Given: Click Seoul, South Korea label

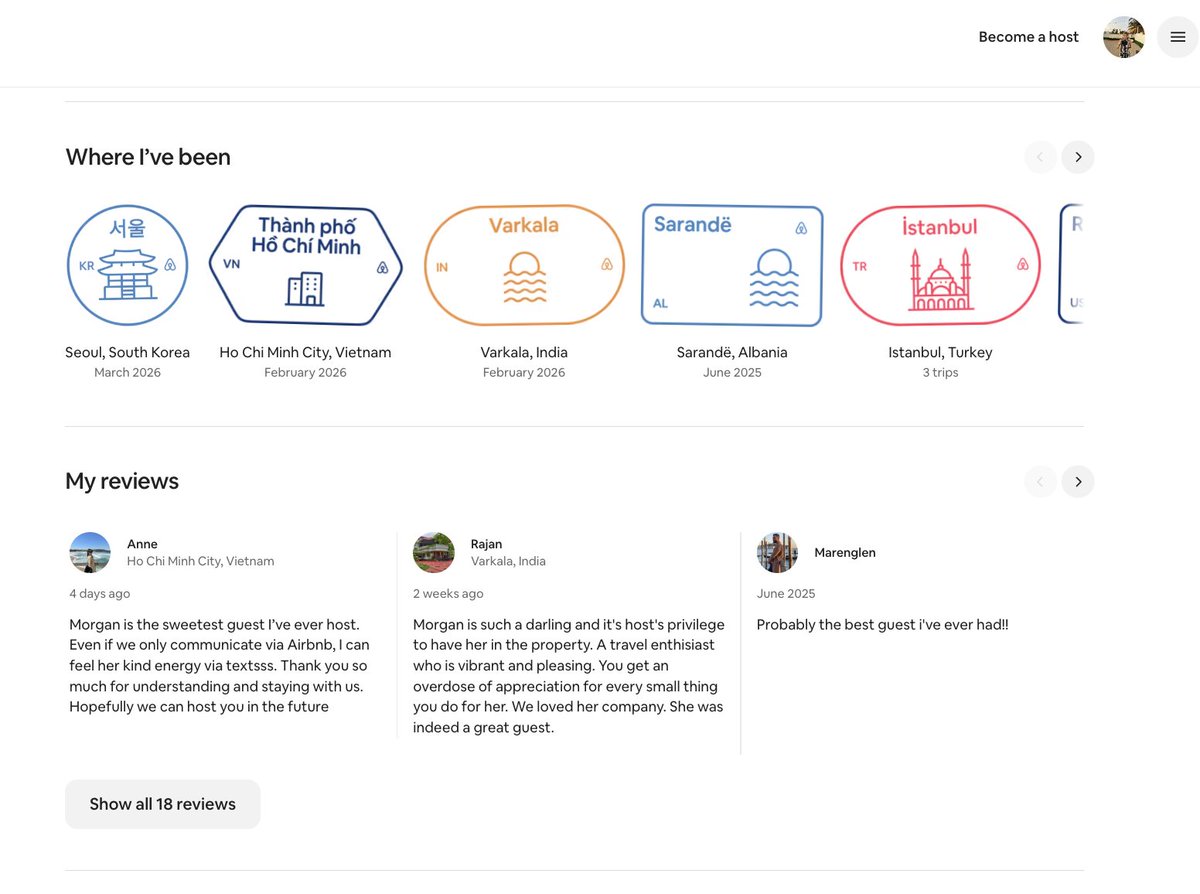Looking at the screenshot, I should click(127, 352).
